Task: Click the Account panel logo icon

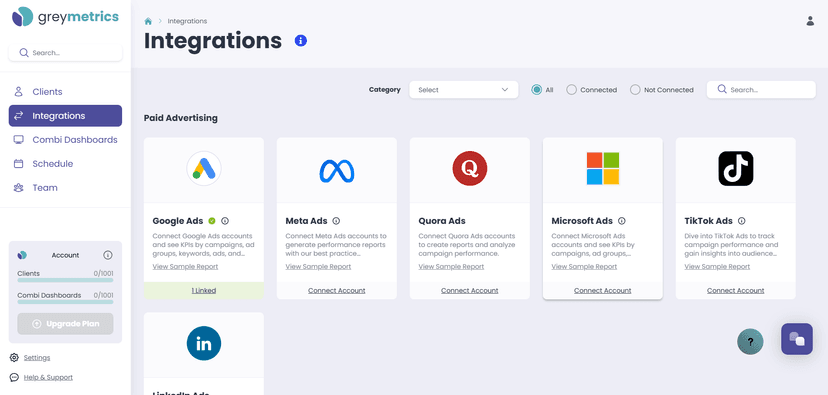Action: pyautogui.click(x=22, y=255)
